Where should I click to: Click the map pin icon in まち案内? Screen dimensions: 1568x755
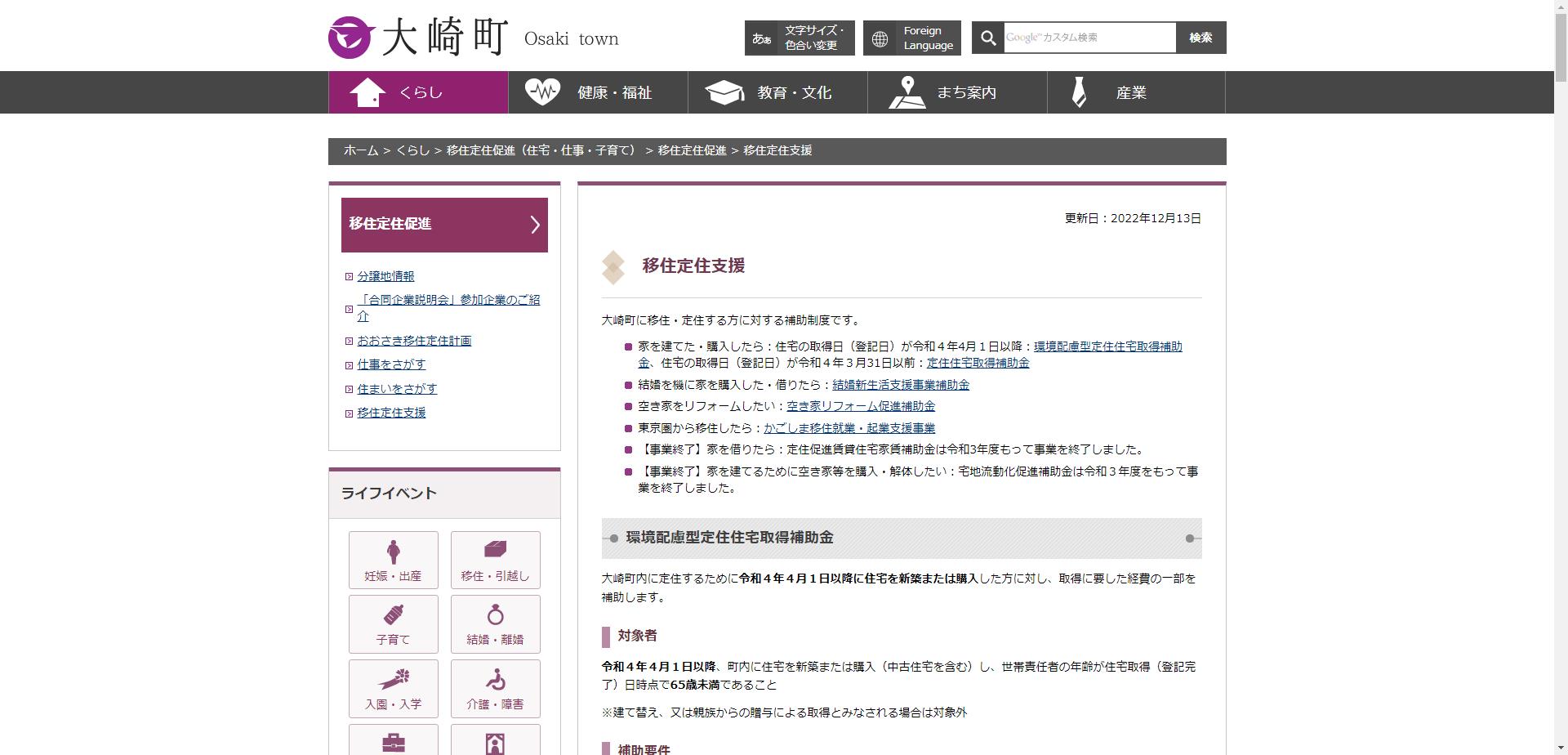coord(906,92)
